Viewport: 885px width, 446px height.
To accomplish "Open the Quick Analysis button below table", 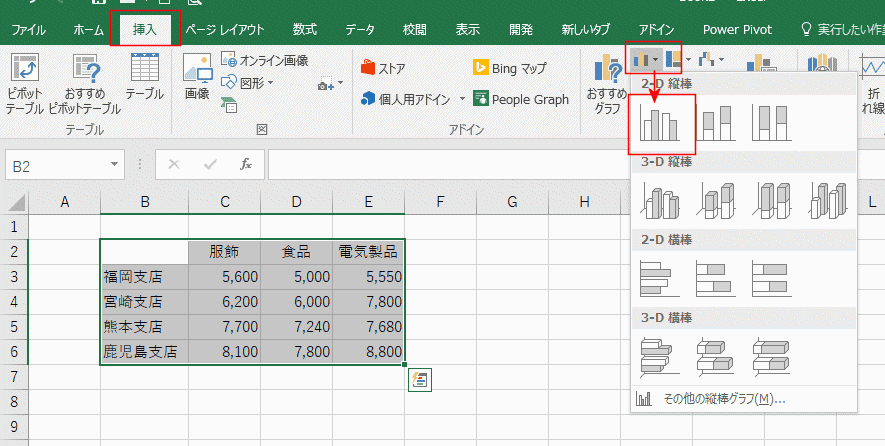I will click(419, 380).
